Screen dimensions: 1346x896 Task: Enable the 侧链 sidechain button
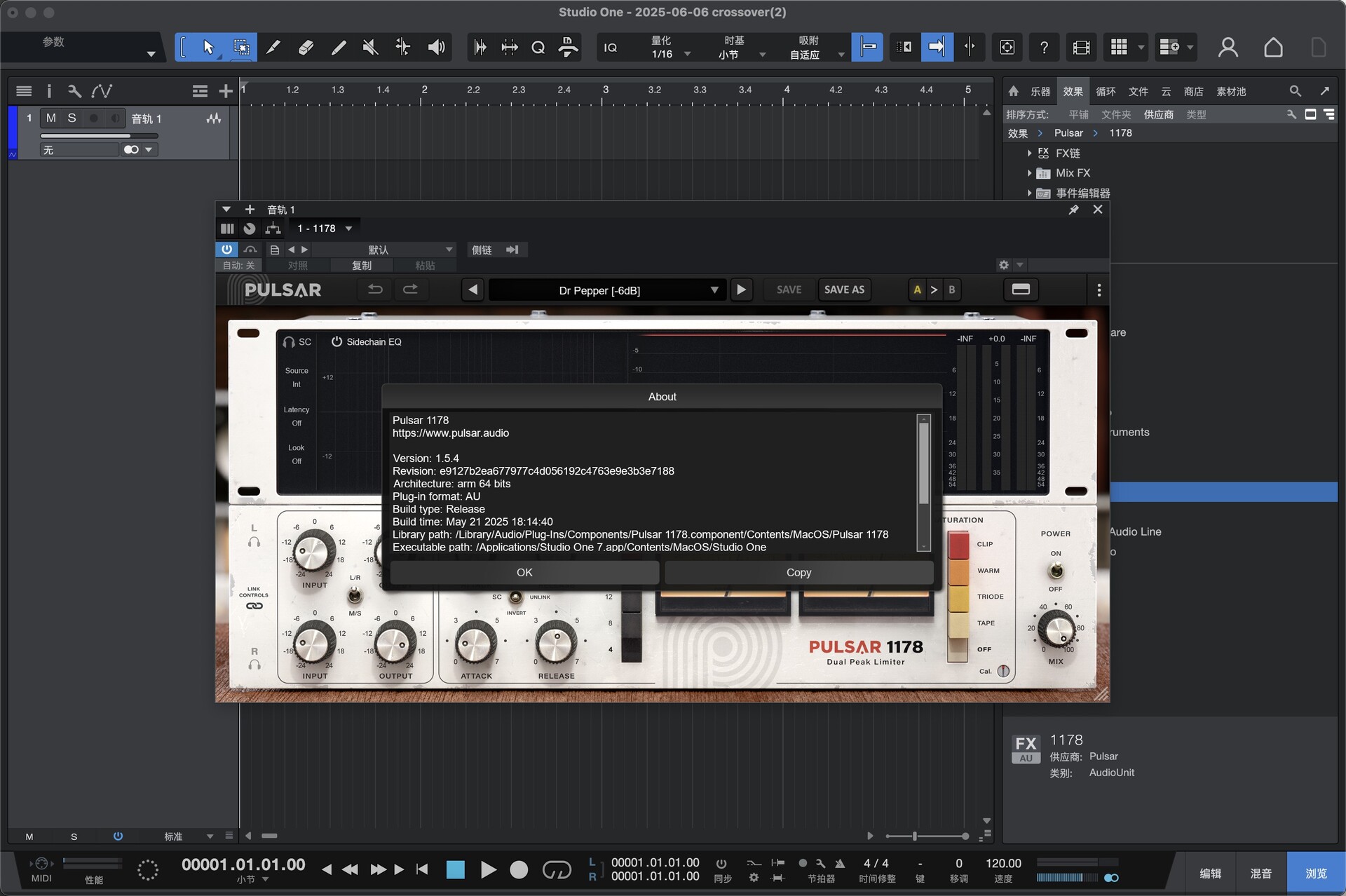[482, 250]
